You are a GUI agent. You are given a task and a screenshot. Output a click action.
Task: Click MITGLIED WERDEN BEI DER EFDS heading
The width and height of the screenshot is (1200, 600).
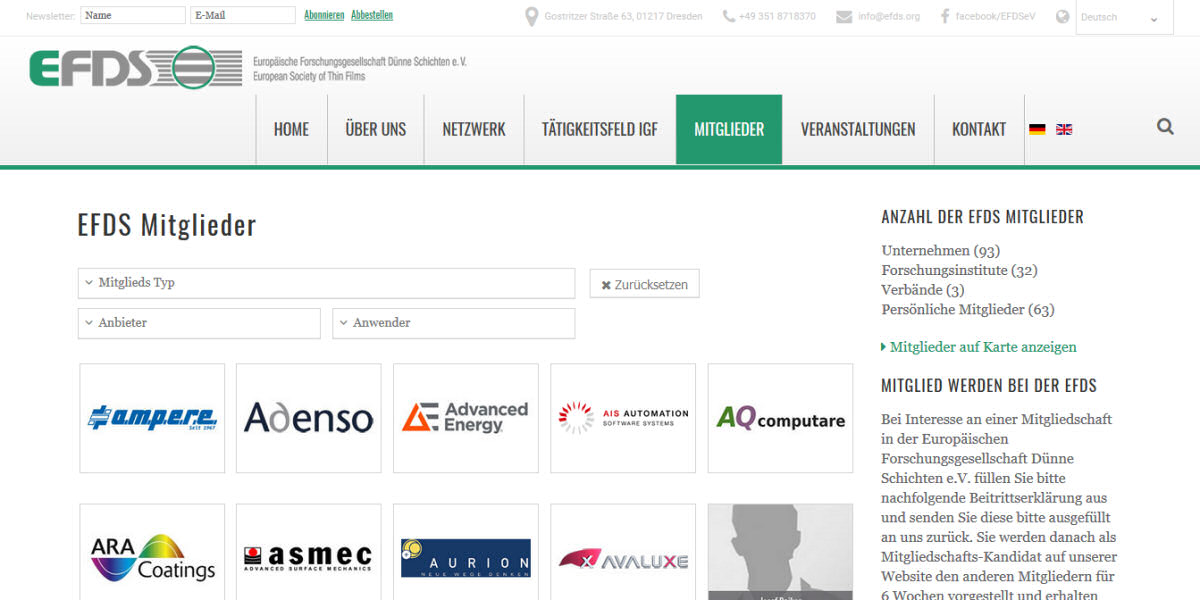point(989,386)
